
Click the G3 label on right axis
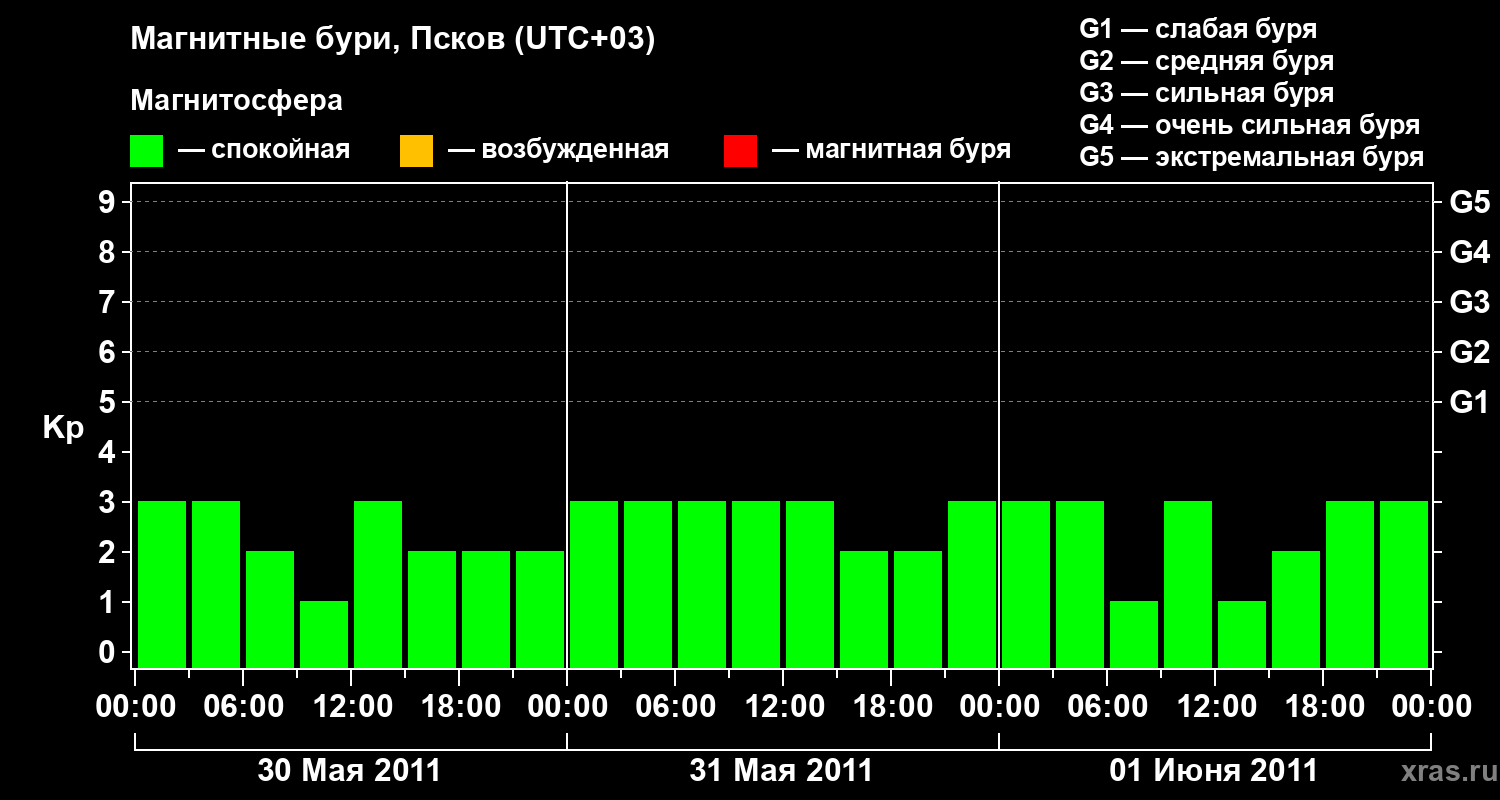tap(1470, 302)
